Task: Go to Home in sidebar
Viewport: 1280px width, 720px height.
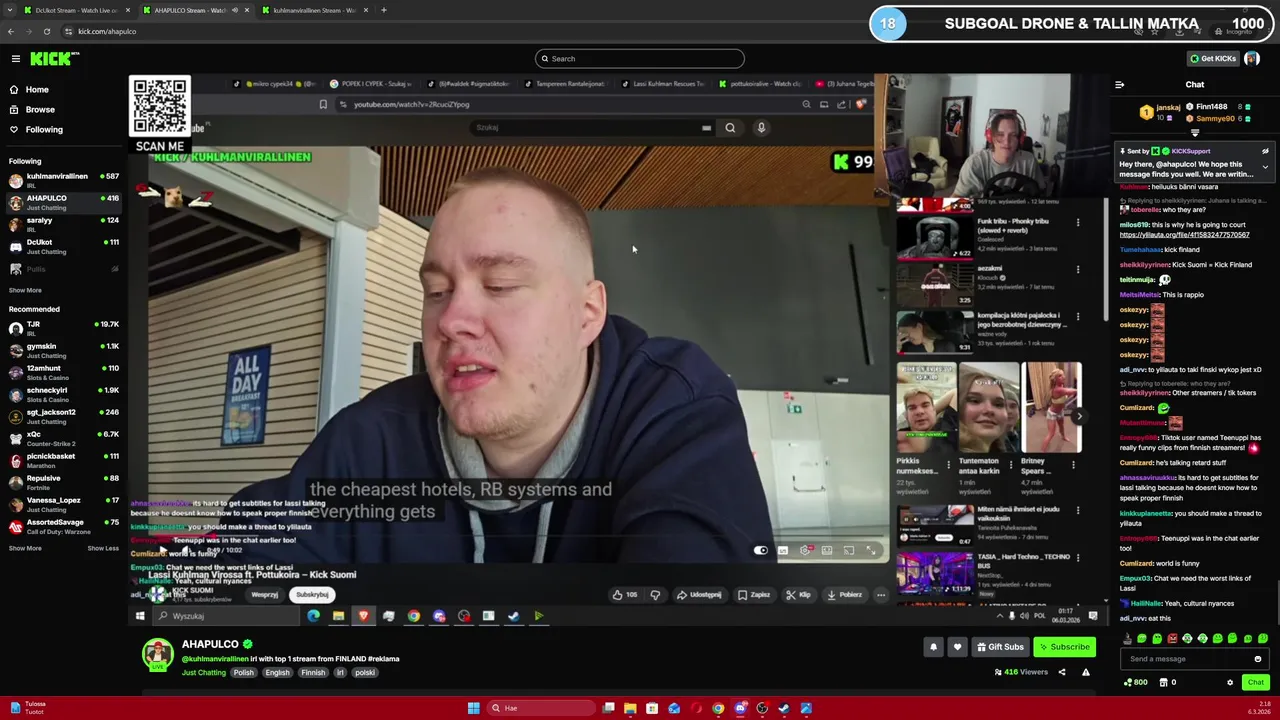Action: point(37,90)
